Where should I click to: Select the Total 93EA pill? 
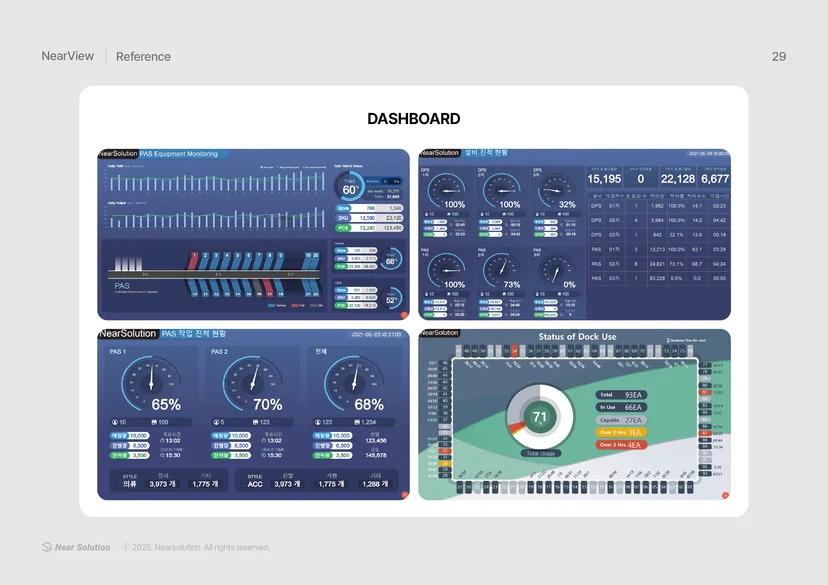621,395
